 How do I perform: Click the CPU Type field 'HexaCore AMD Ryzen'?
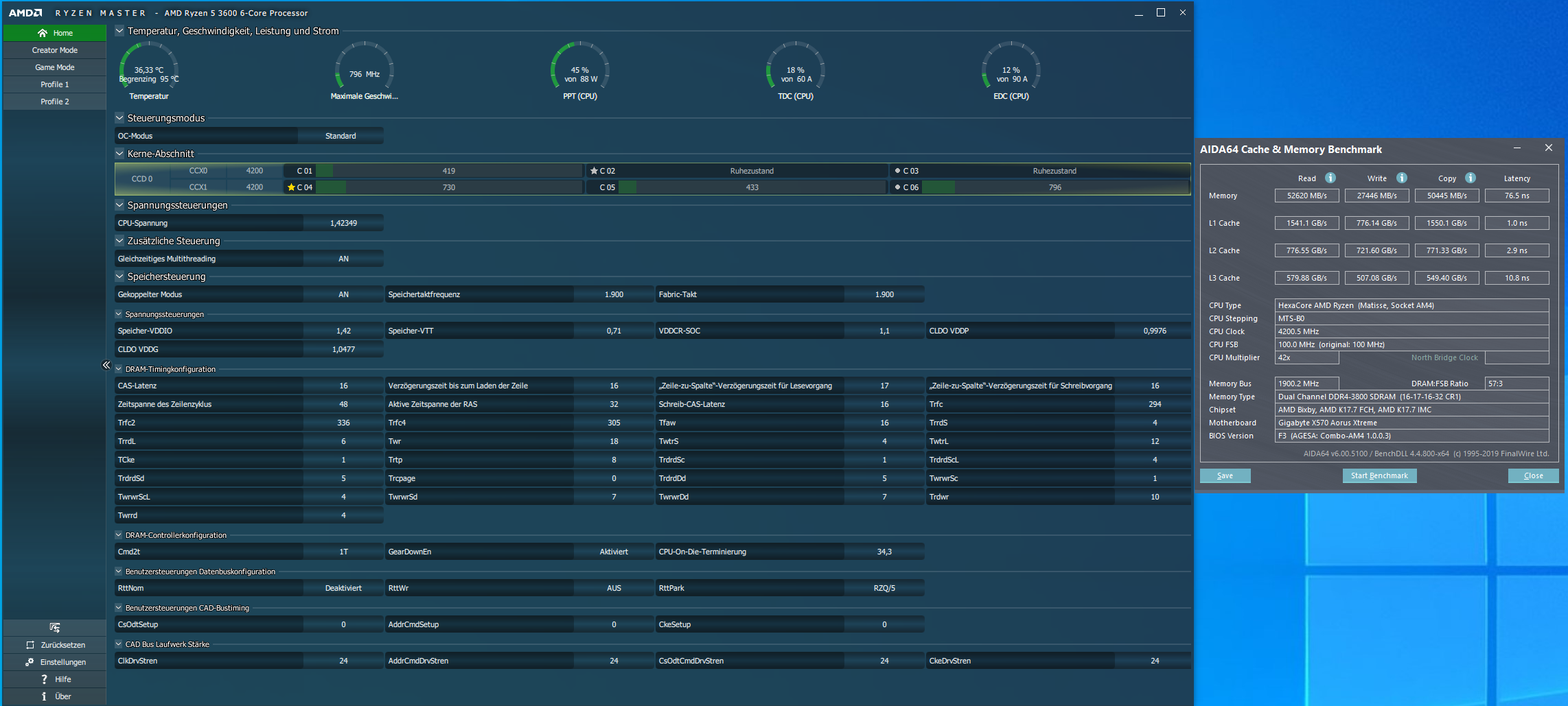(1412, 305)
